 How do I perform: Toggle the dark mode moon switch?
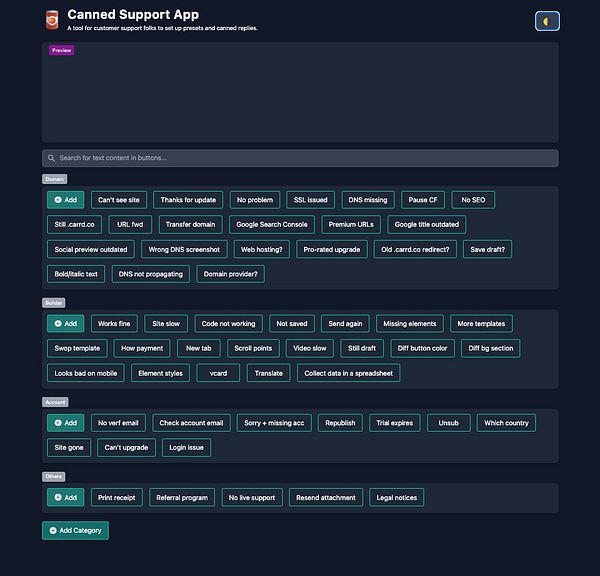547,21
